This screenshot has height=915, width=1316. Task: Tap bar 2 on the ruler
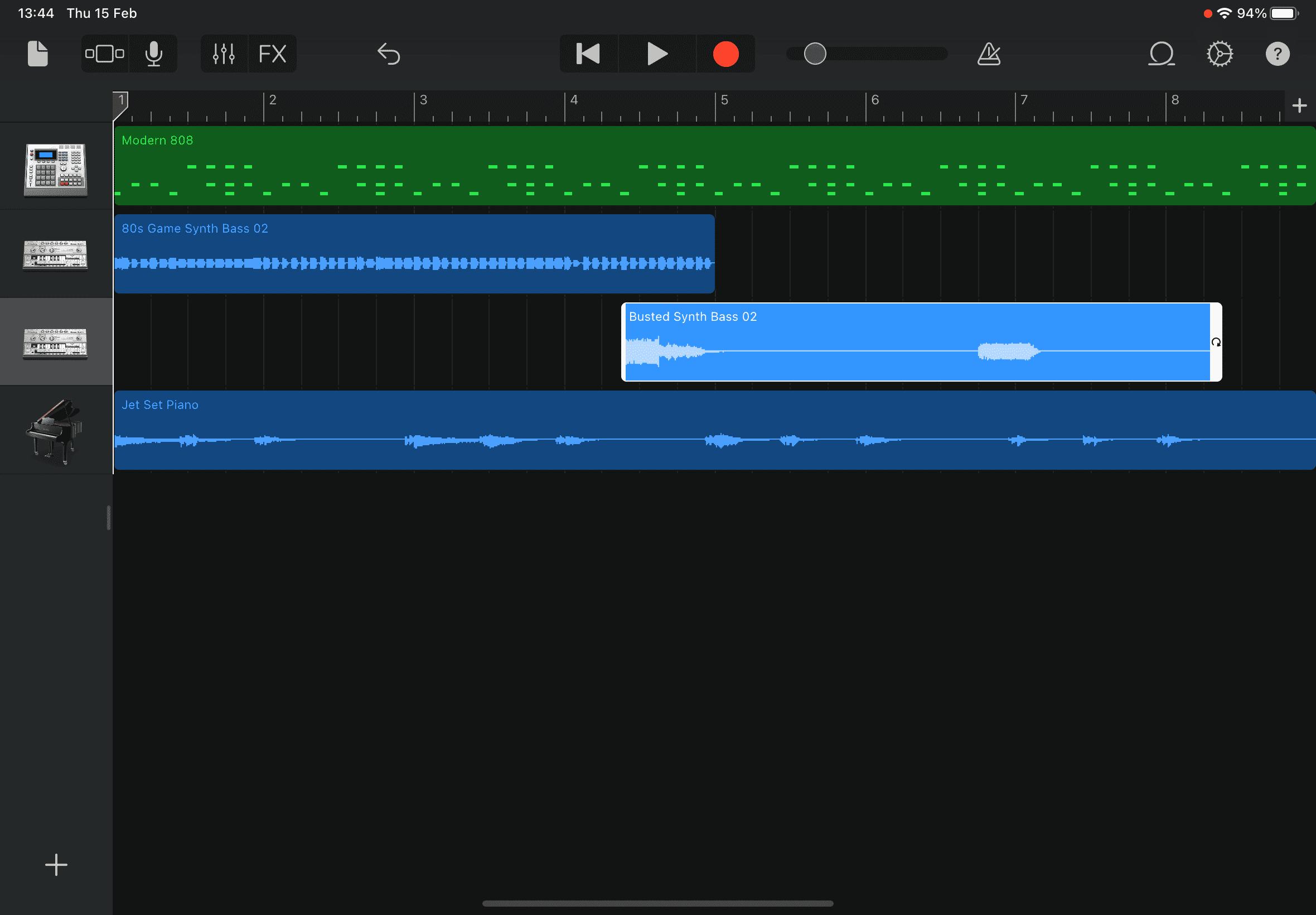tap(273, 100)
